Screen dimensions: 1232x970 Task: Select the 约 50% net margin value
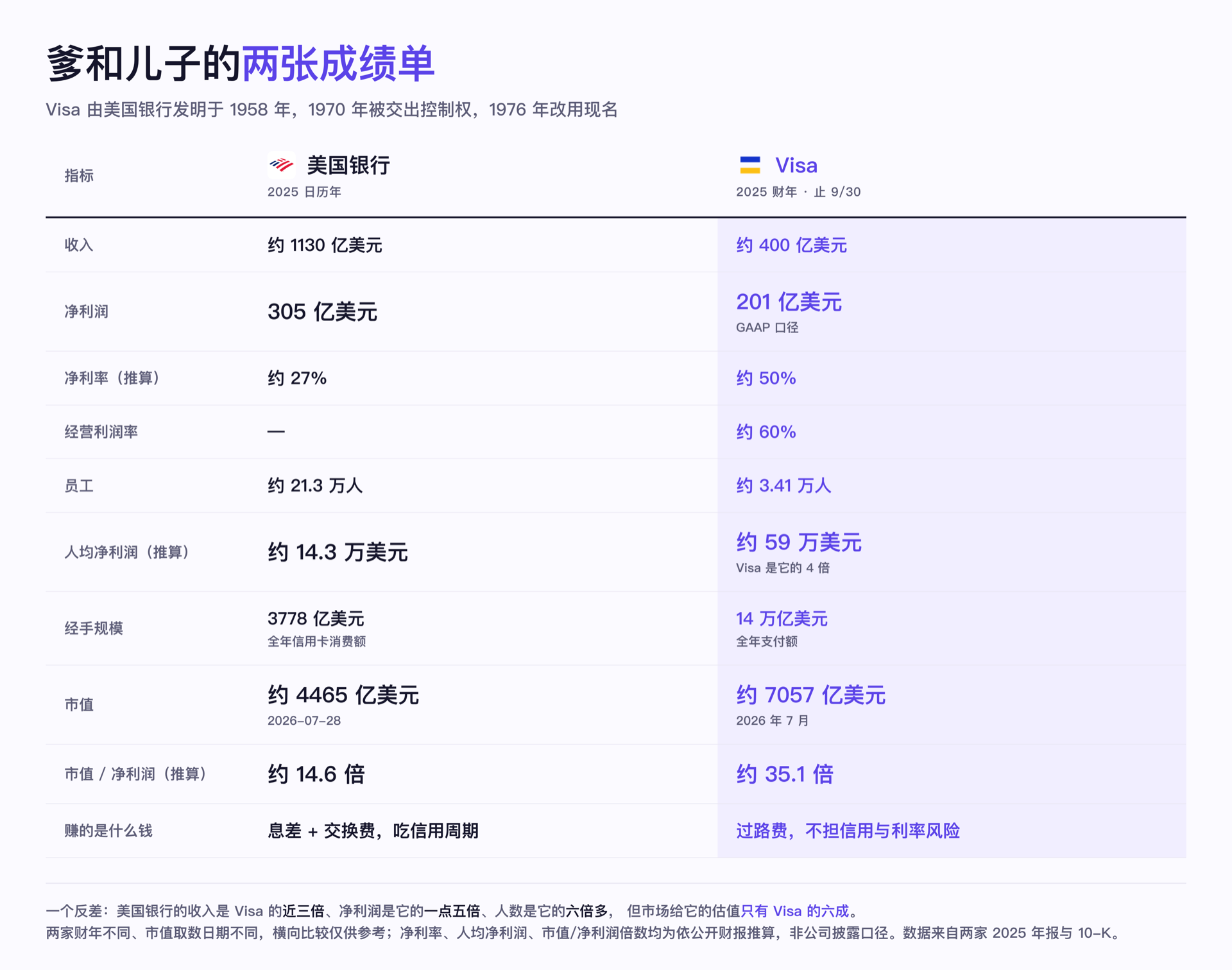tap(766, 378)
